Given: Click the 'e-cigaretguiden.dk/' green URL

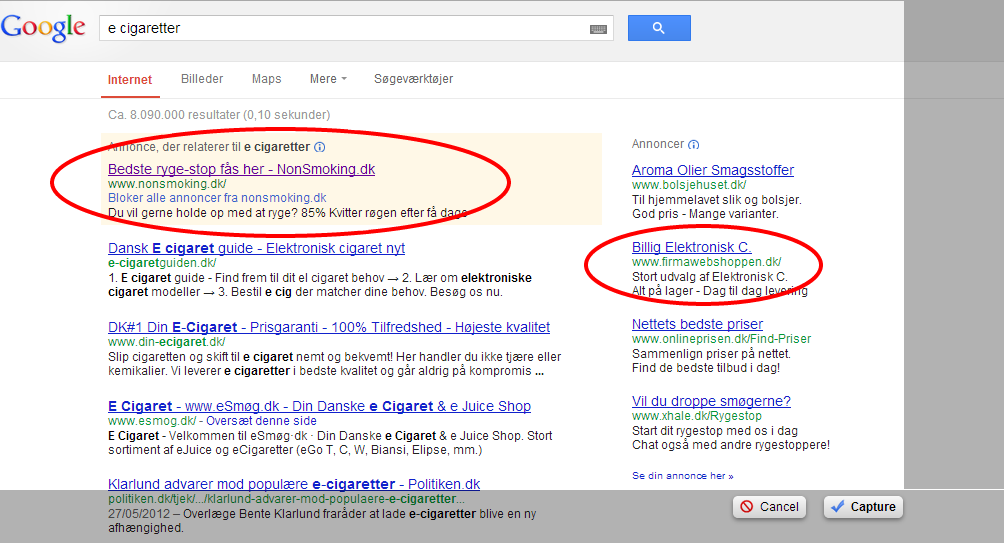Looking at the screenshot, I should [x=162, y=263].
